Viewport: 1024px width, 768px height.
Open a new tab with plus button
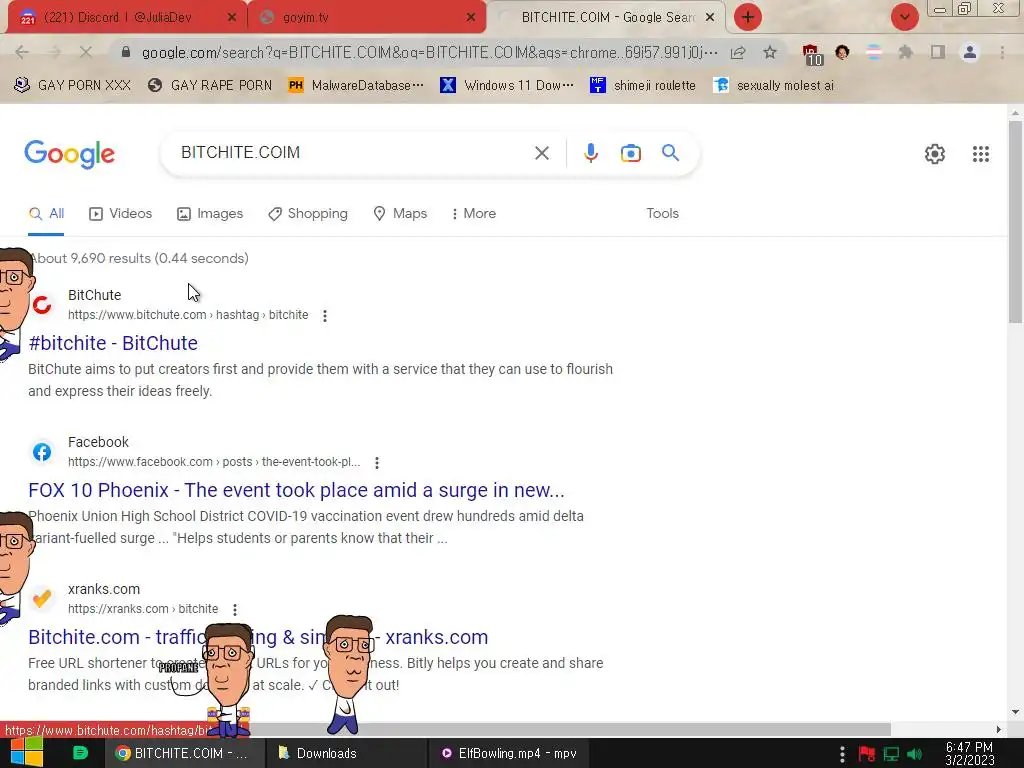pyautogui.click(x=748, y=17)
